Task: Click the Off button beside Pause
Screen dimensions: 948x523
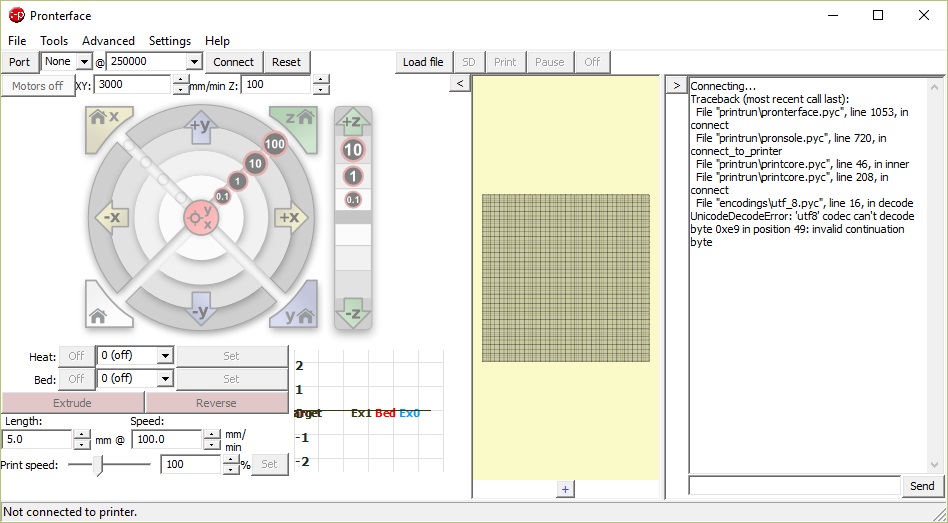Action: point(592,62)
